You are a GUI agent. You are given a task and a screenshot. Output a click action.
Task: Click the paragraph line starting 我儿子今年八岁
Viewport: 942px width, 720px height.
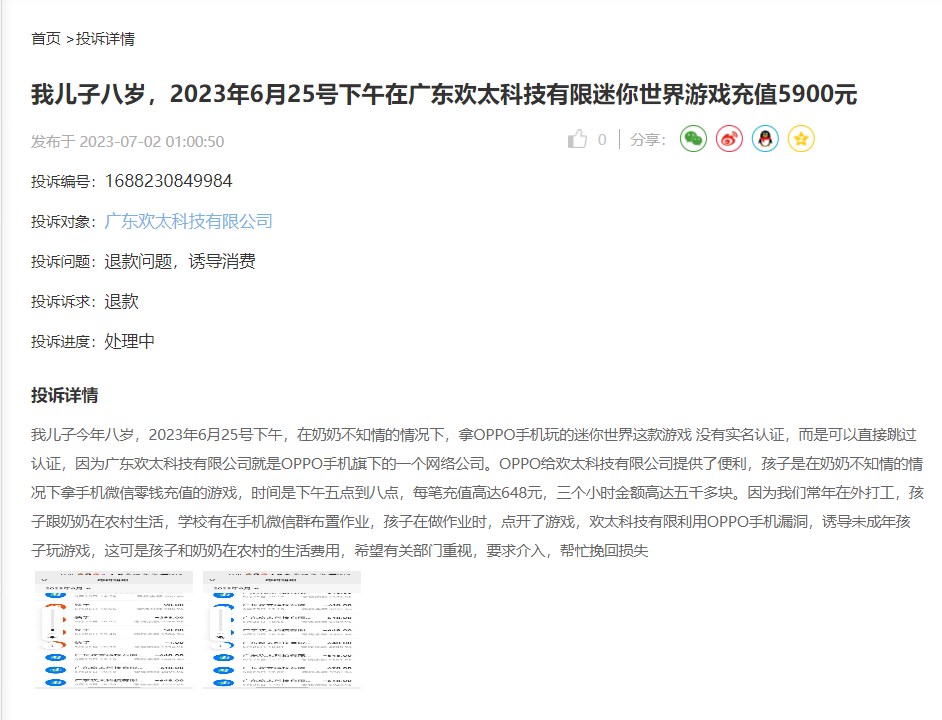[x=474, y=435]
